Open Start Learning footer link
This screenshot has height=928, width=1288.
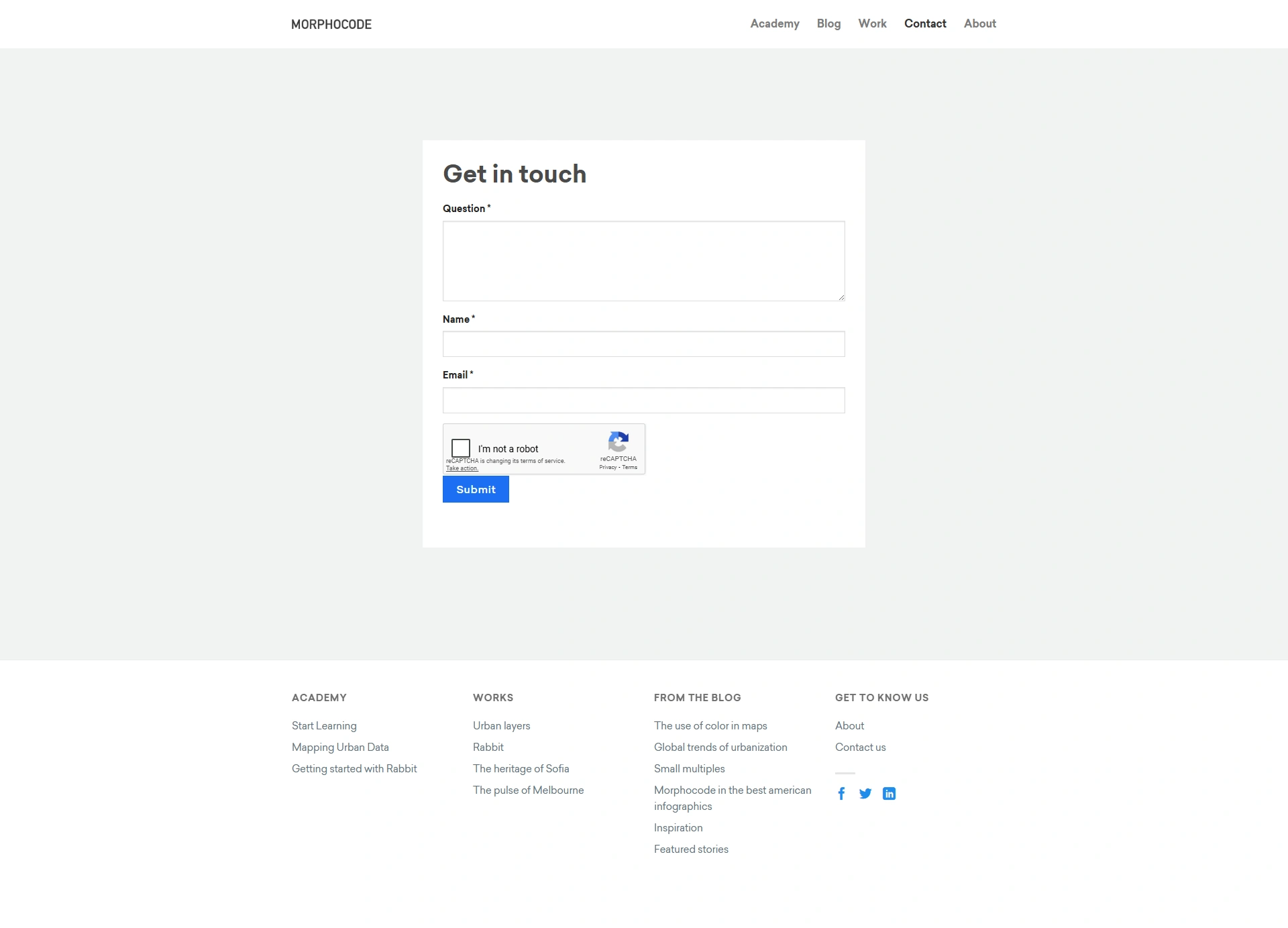(324, 725)
